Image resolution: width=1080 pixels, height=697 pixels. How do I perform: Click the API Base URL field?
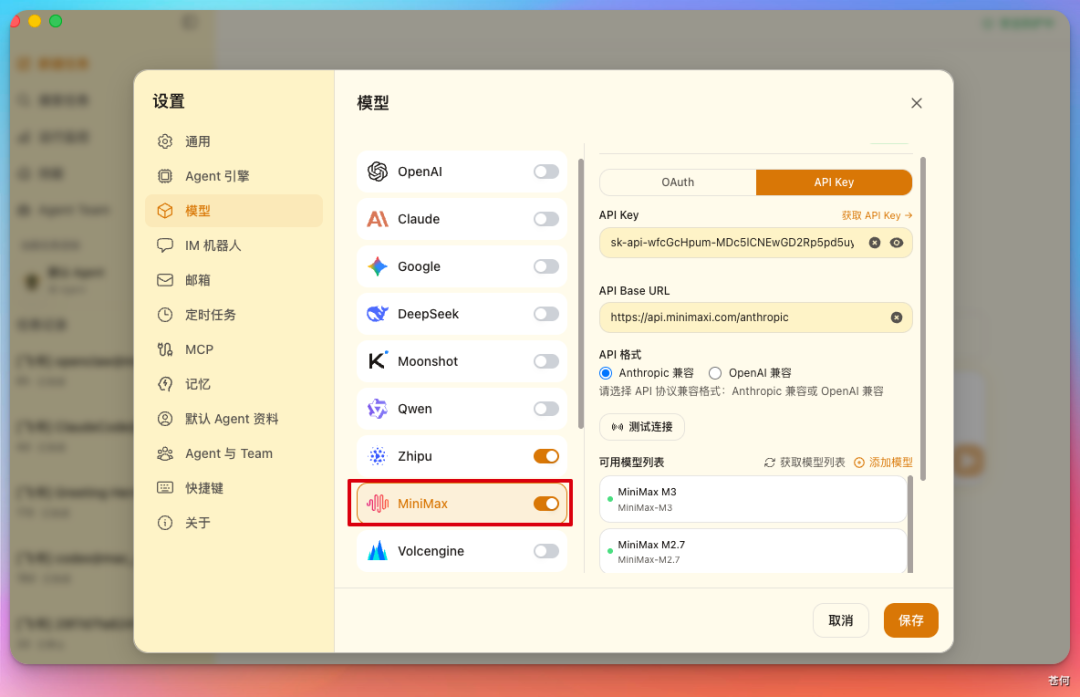756,318
